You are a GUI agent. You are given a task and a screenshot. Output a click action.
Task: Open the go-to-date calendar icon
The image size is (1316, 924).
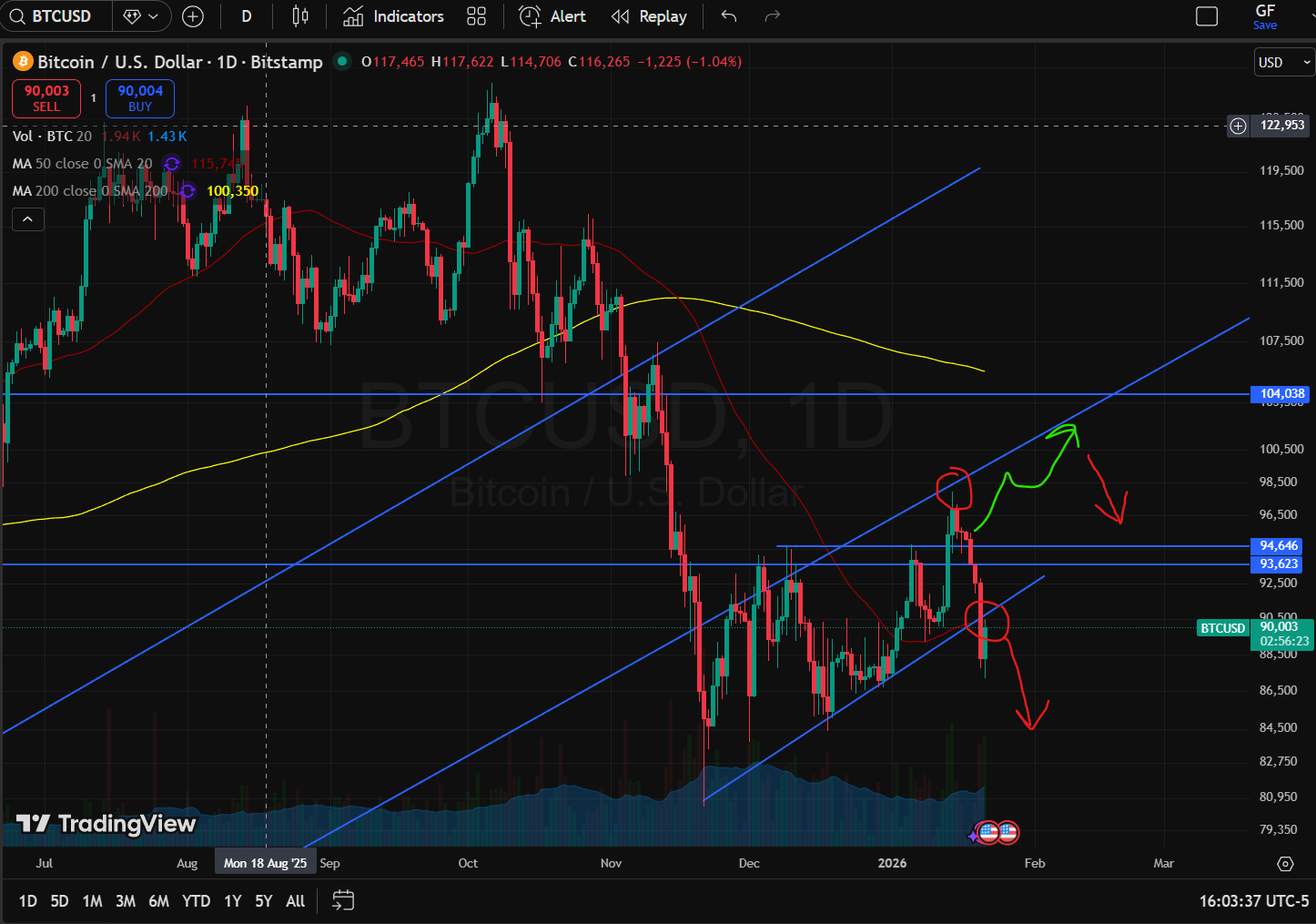pos(343,901)
